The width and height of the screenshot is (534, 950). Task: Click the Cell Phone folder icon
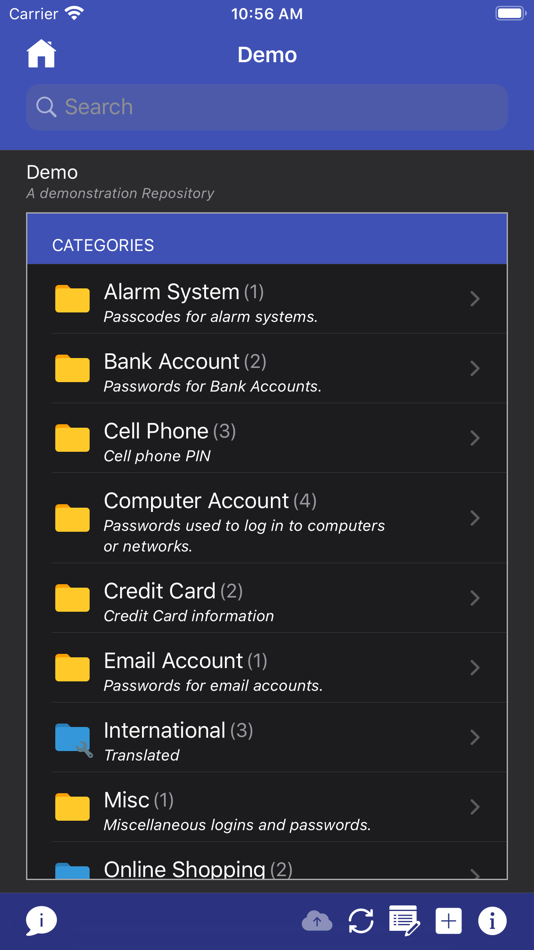72,438
